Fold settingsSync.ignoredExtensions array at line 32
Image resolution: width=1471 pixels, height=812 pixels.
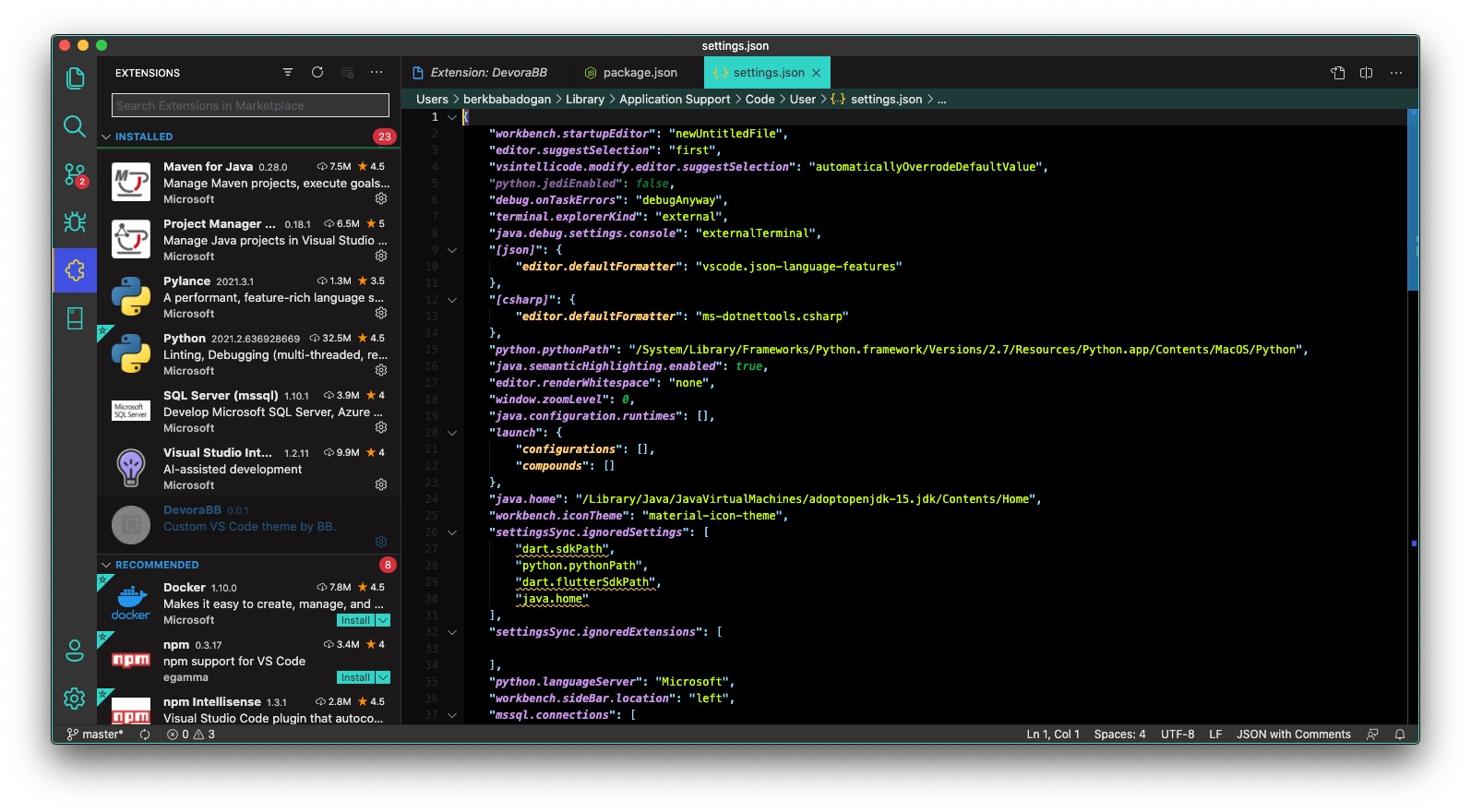(x=452, y=632)
